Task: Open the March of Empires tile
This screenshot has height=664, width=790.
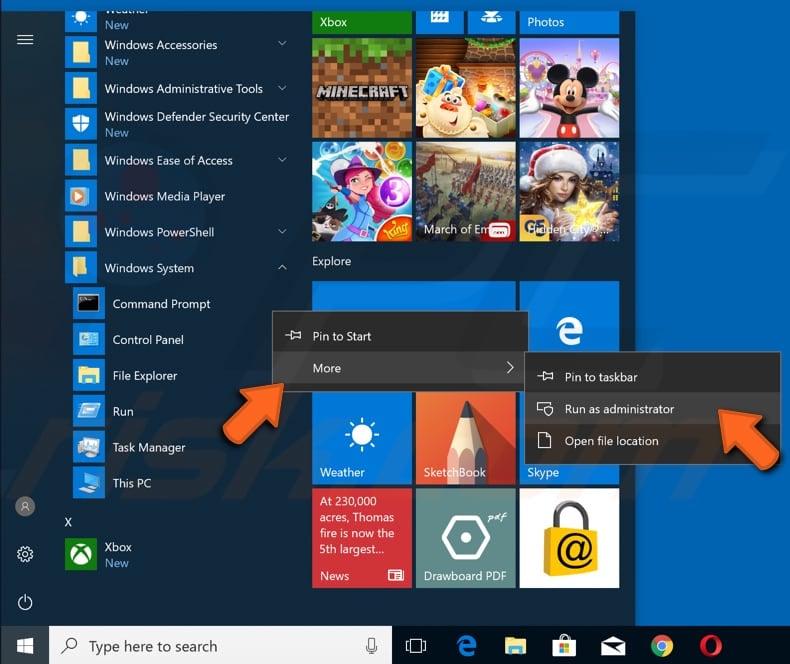Action: click(466, 191)
